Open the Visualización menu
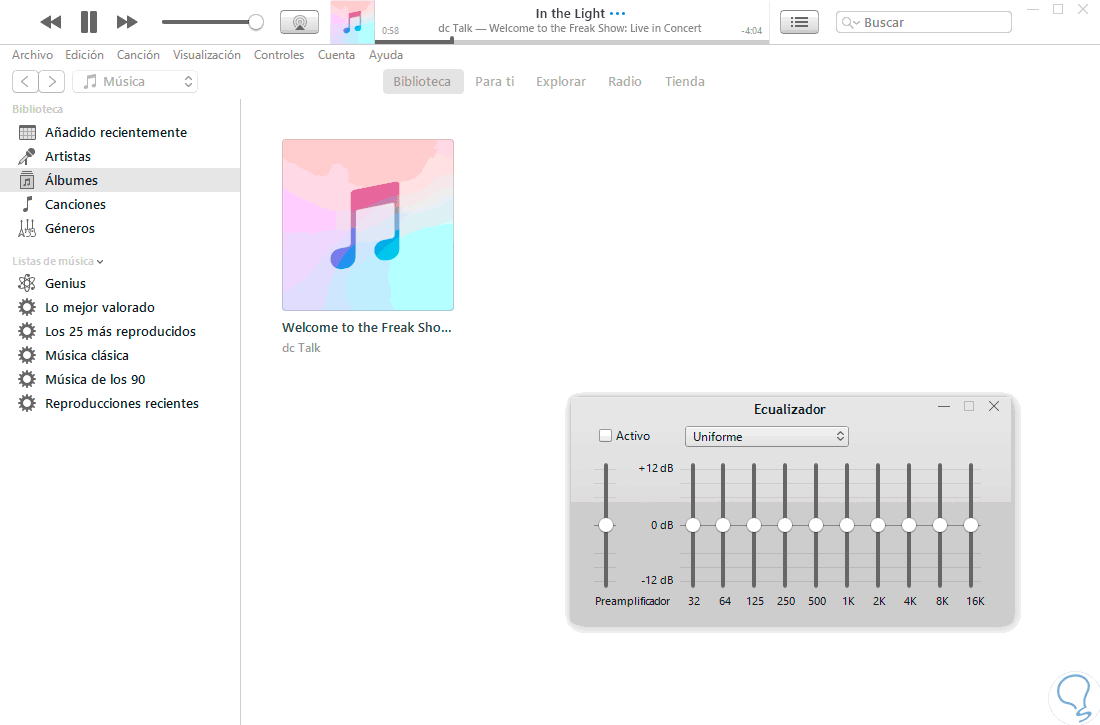1100x725 pixels. [x=206, y=55]
